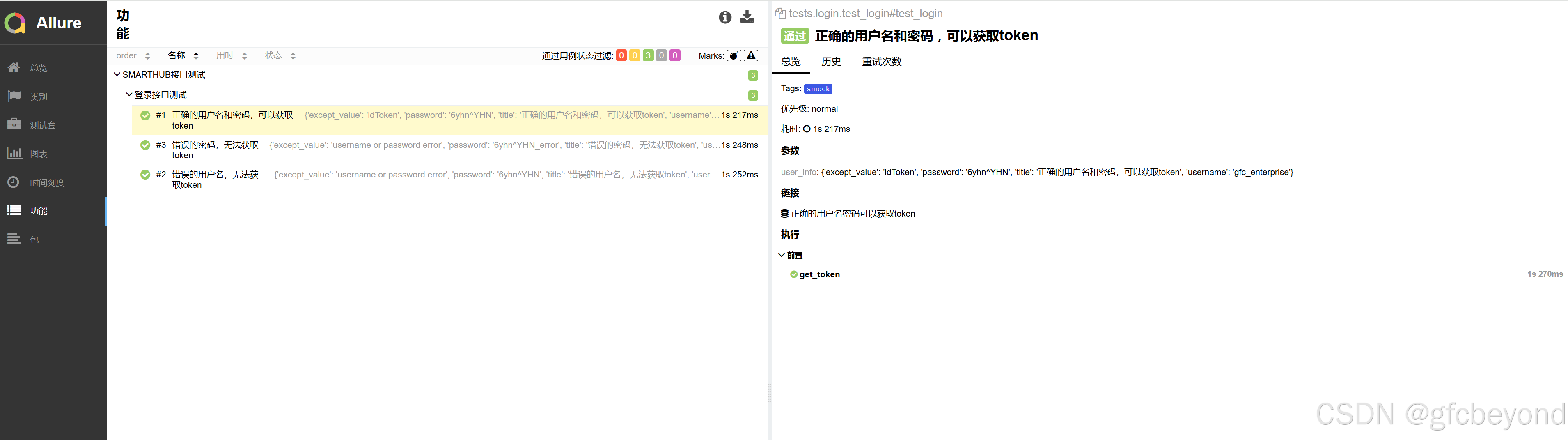Switch to the 总览 tab in details
This screenshot has height=440, width=1568.
pos(791,62)
